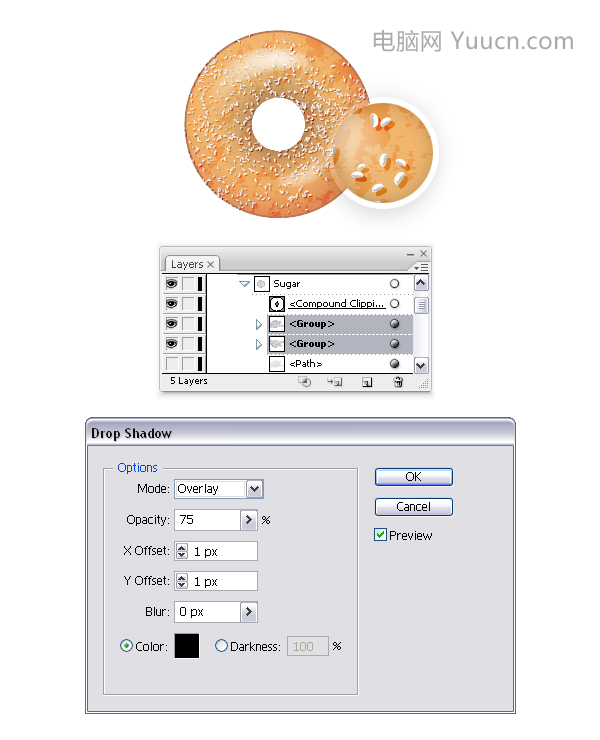Select the Compound Clipping path row
Viewport: 600px width, 740px height.
click(x=310, y=303)
